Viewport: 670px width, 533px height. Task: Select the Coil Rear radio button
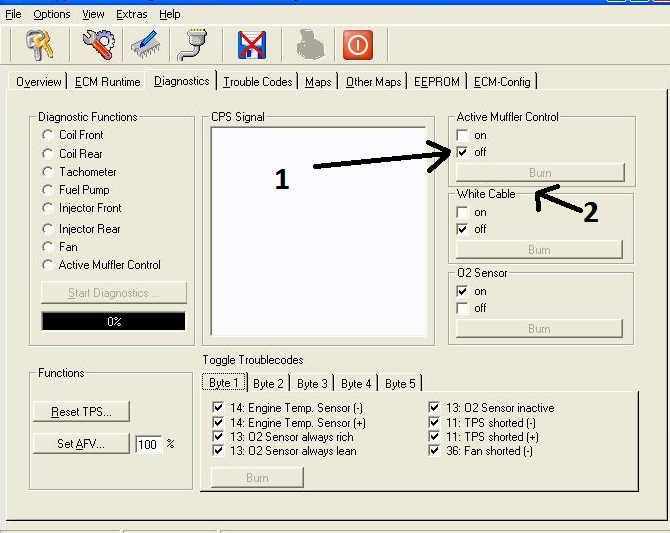(47, 154)
